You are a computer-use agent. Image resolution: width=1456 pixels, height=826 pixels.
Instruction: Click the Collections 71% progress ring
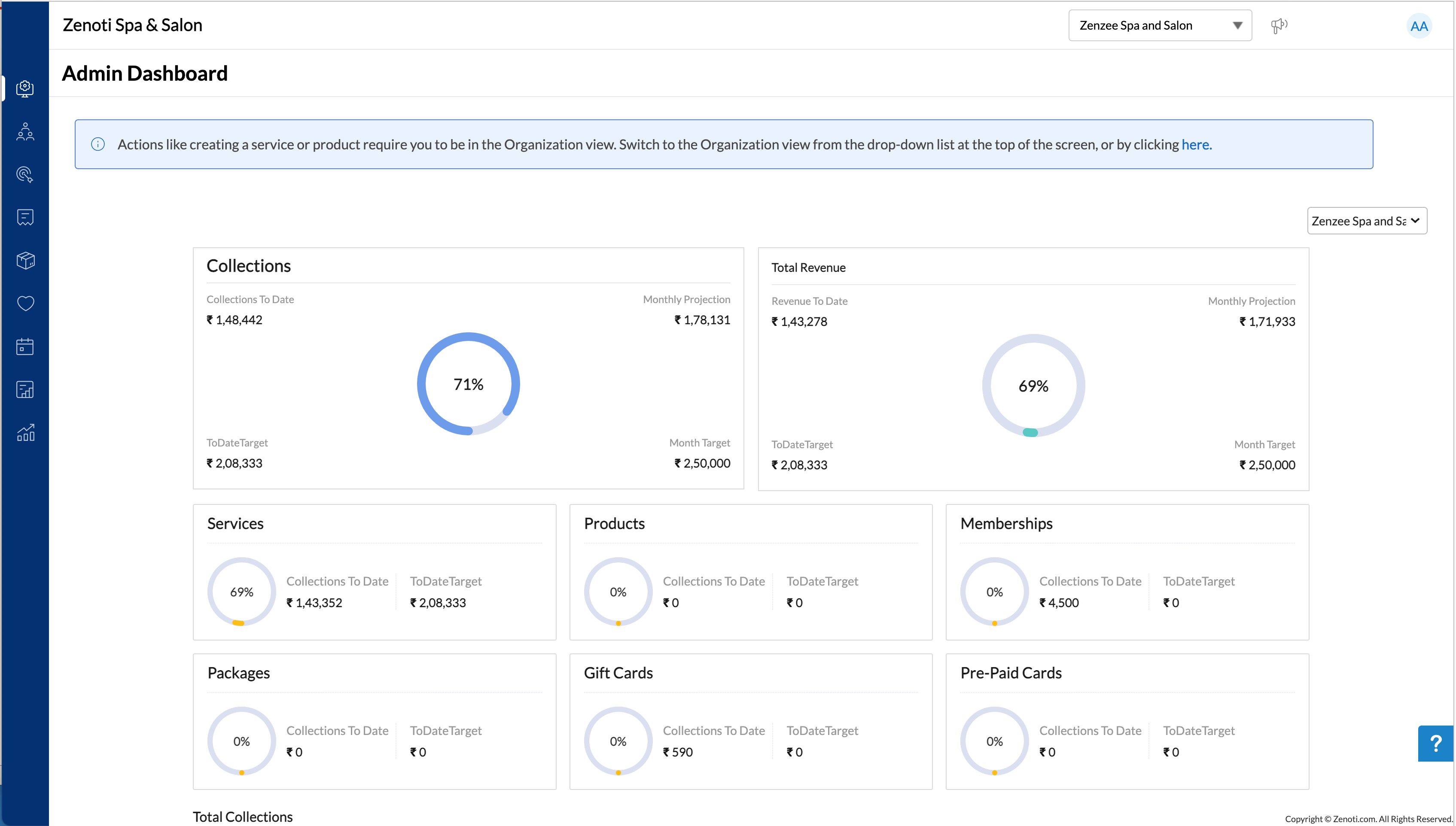click(468, 383)
